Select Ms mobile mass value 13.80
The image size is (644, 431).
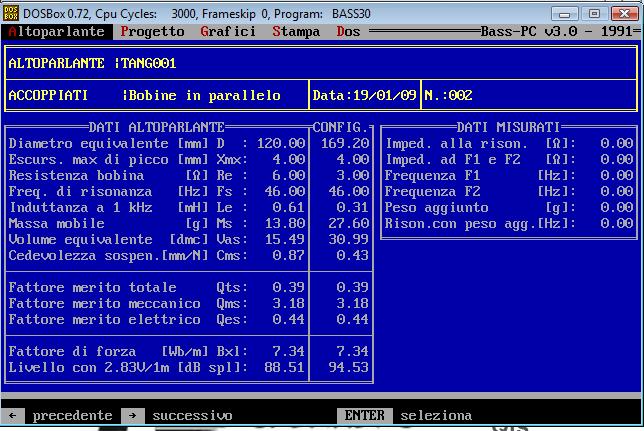click(285, 224)
